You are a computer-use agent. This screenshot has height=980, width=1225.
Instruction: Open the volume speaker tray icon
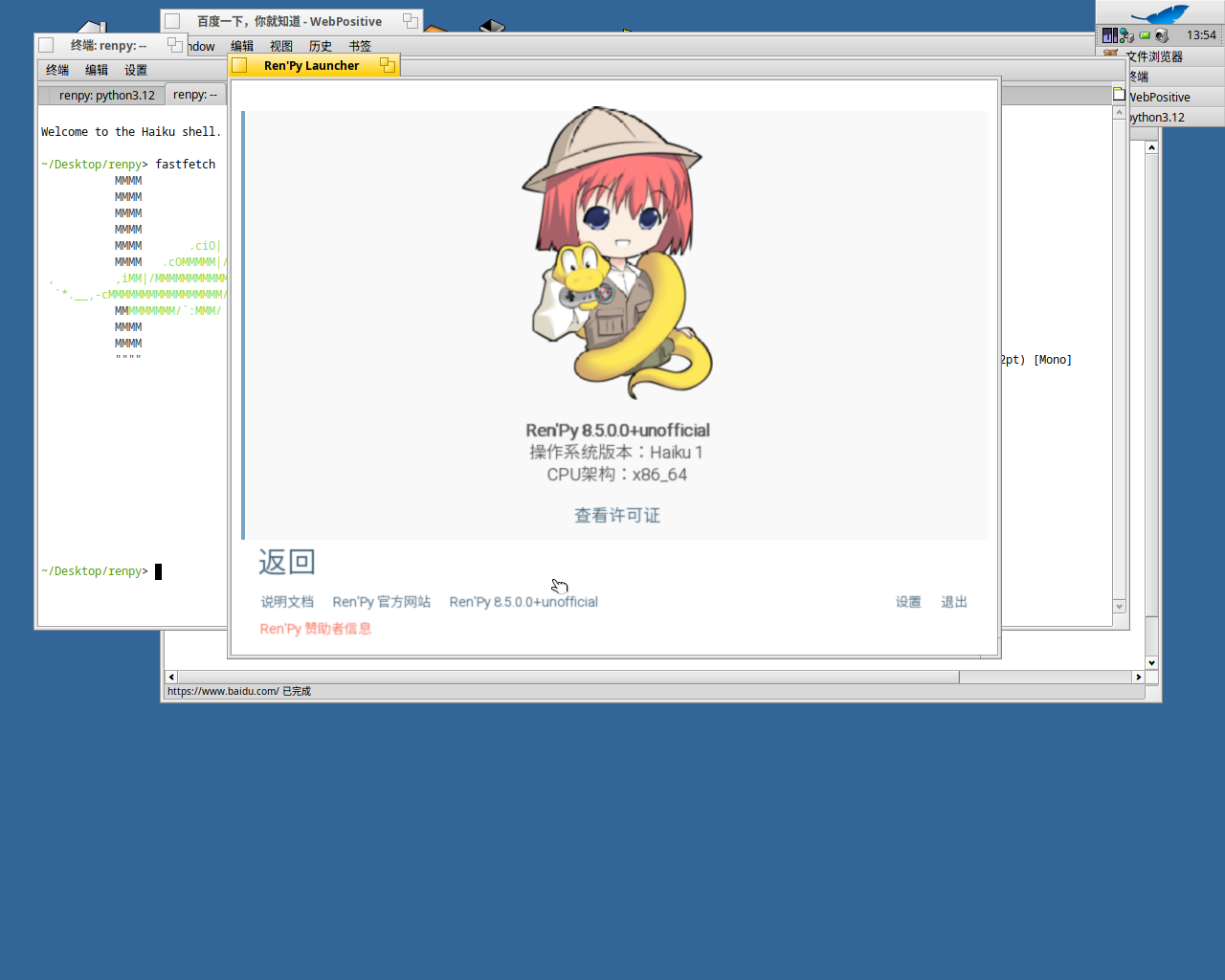click(1162, 35)
